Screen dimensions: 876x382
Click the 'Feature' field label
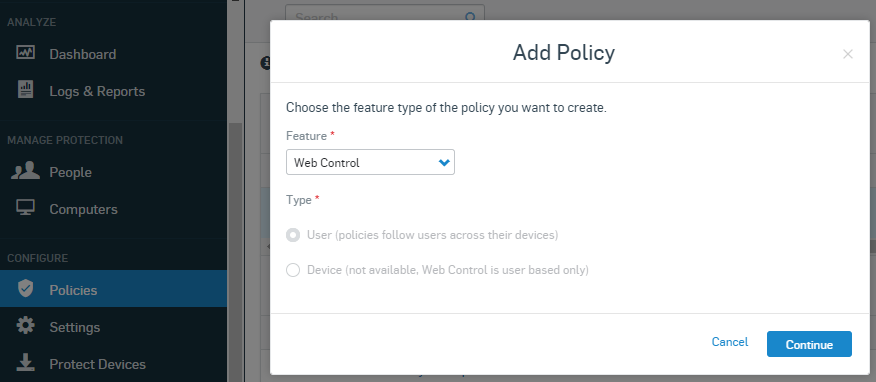[x=306, y=136]
